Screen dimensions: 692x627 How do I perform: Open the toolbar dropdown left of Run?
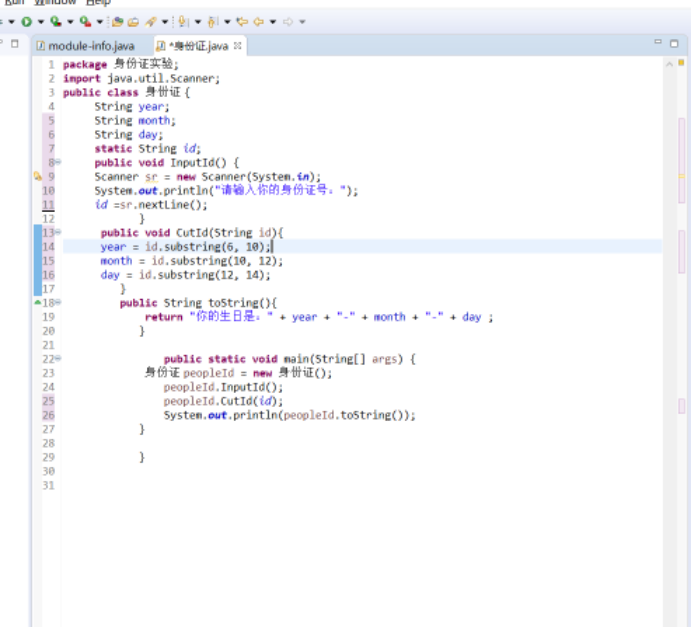tap(11, 21)
